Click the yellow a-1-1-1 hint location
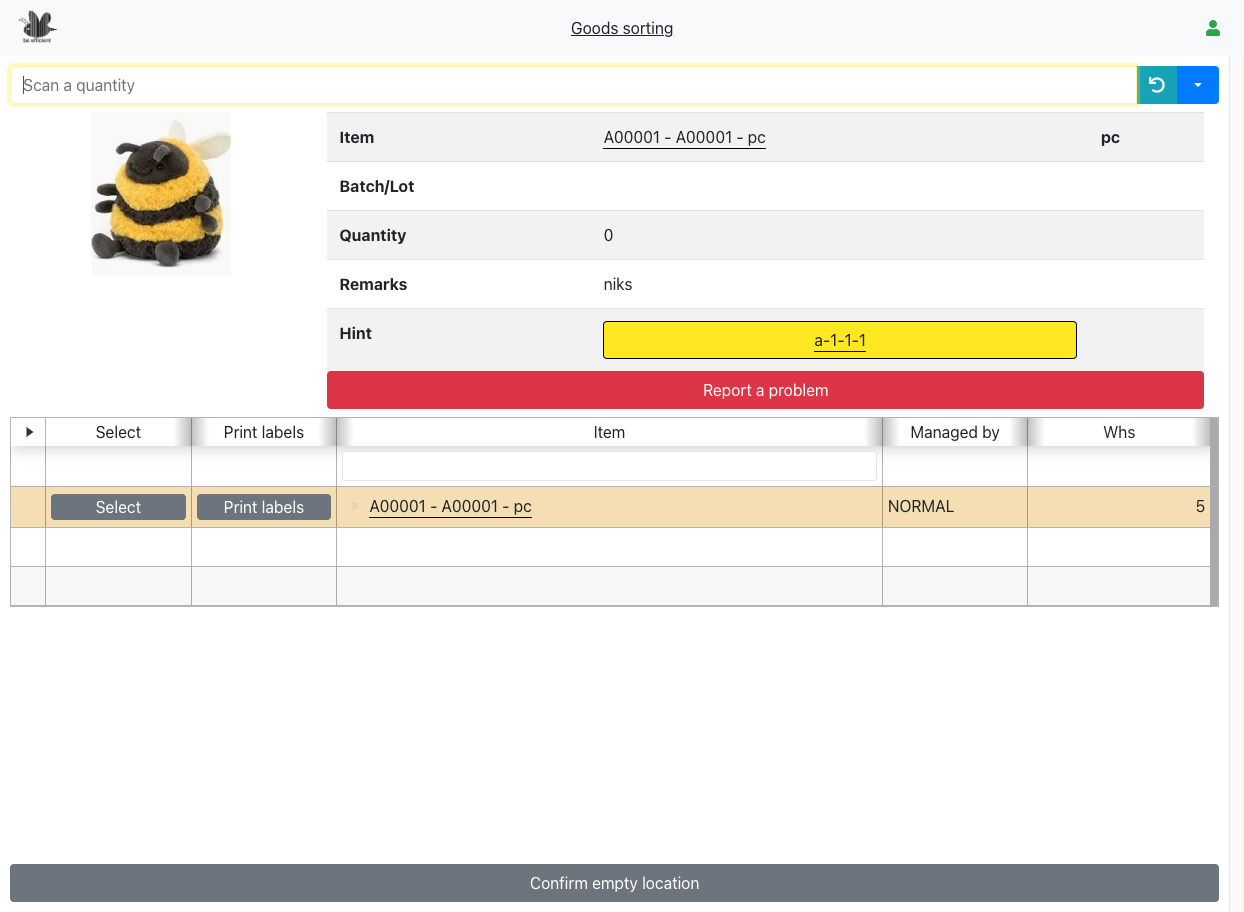The width and height of the screenshot is (1244, 912). [x=839, y=340]
